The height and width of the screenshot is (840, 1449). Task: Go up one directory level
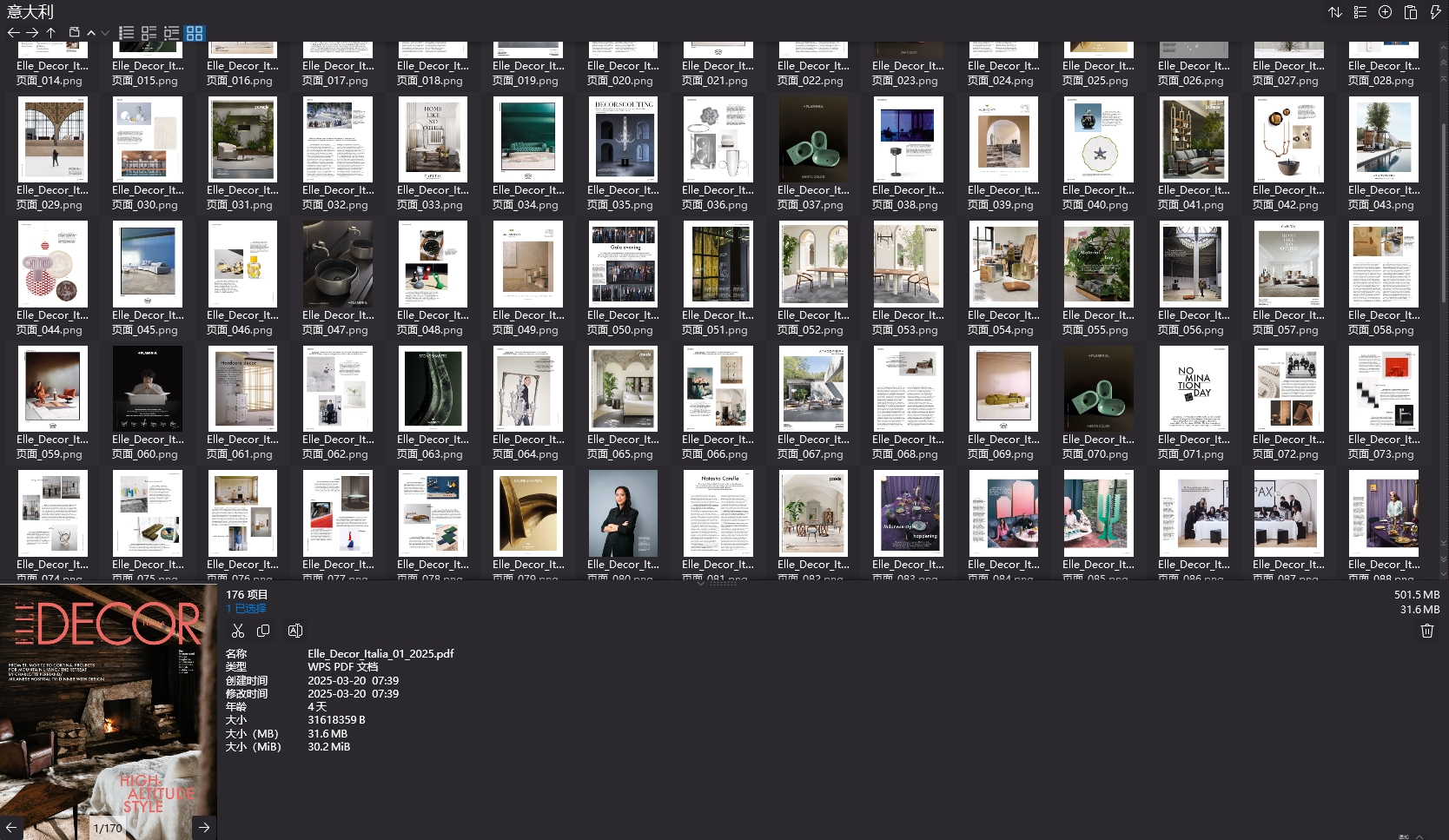(51, 32)
